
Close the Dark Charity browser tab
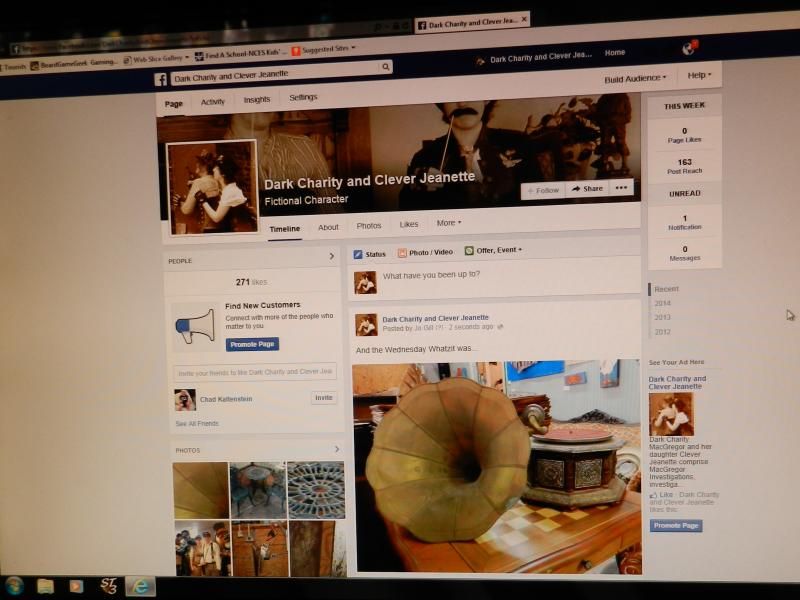point(524,19)
